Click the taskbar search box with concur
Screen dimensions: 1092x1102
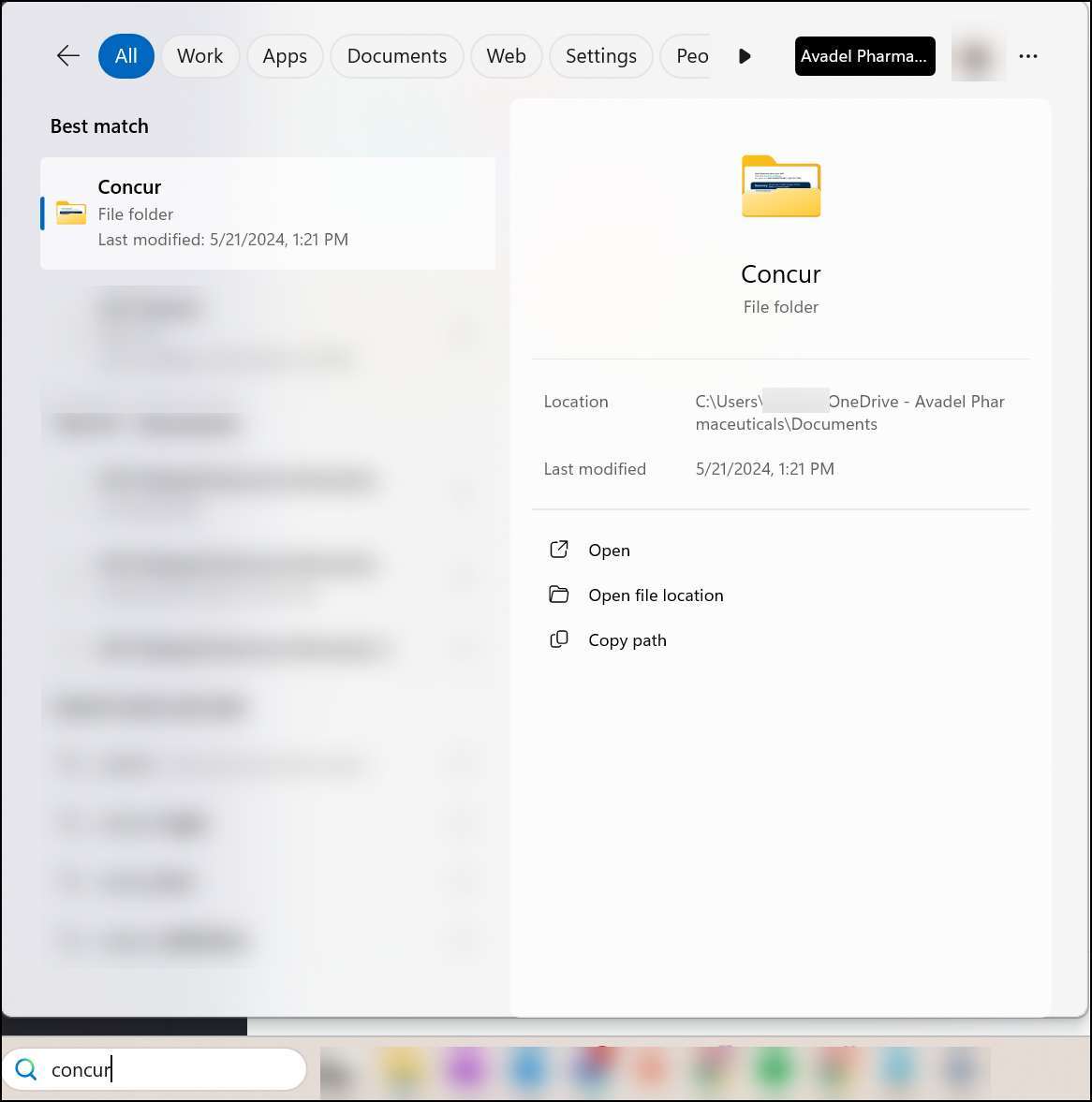pos(155,1069)
